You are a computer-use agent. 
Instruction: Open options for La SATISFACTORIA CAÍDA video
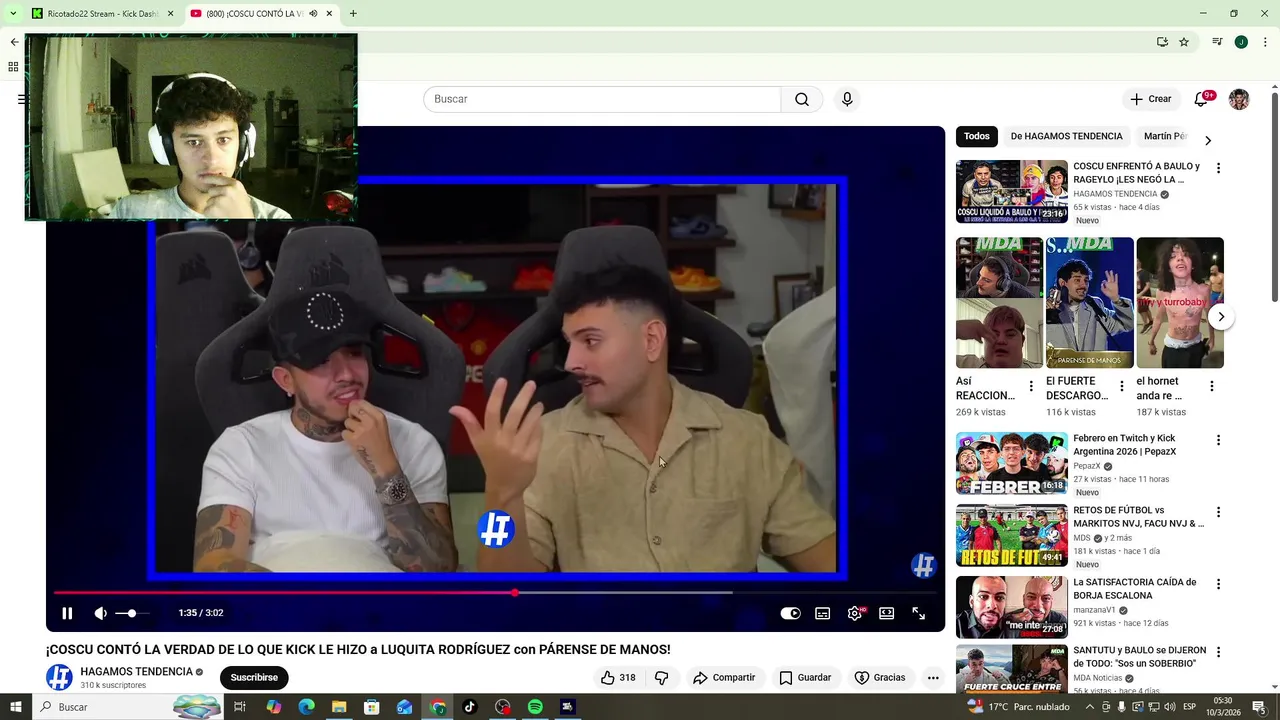(1218, 584)
